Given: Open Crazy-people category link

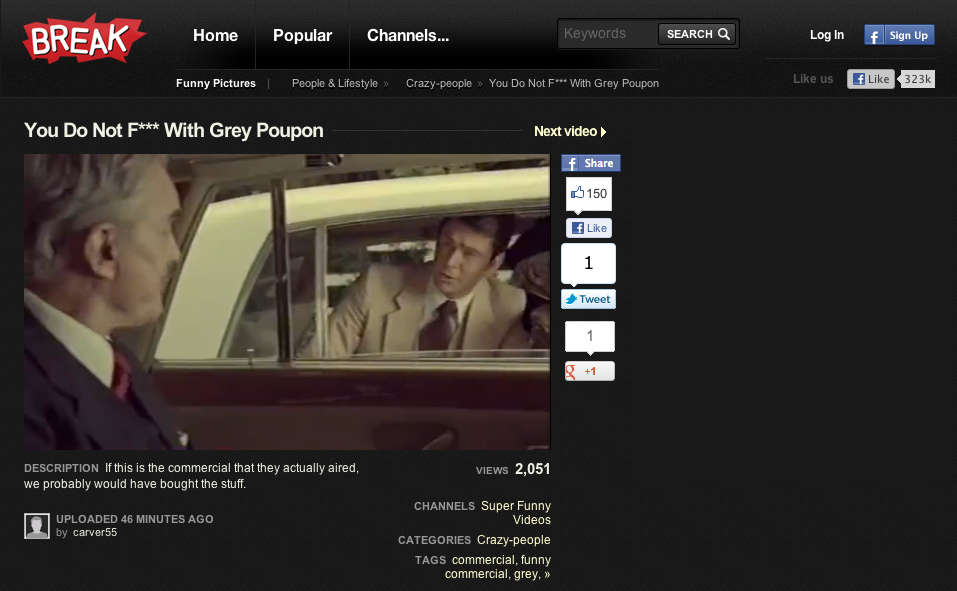Looking at the screenshot, I should click(x=513, y=540).
